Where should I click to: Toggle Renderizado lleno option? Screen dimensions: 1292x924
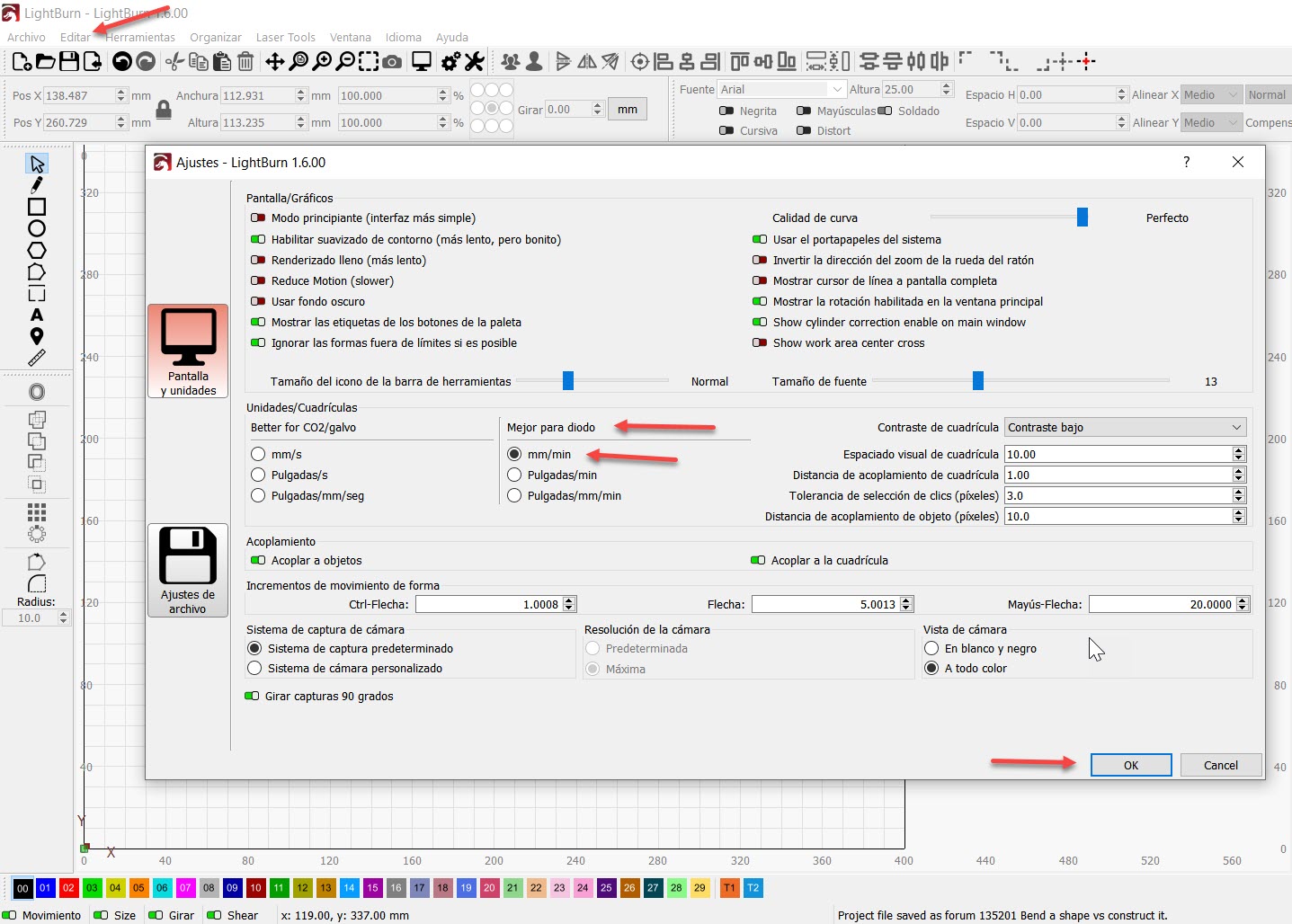[258, 260]
